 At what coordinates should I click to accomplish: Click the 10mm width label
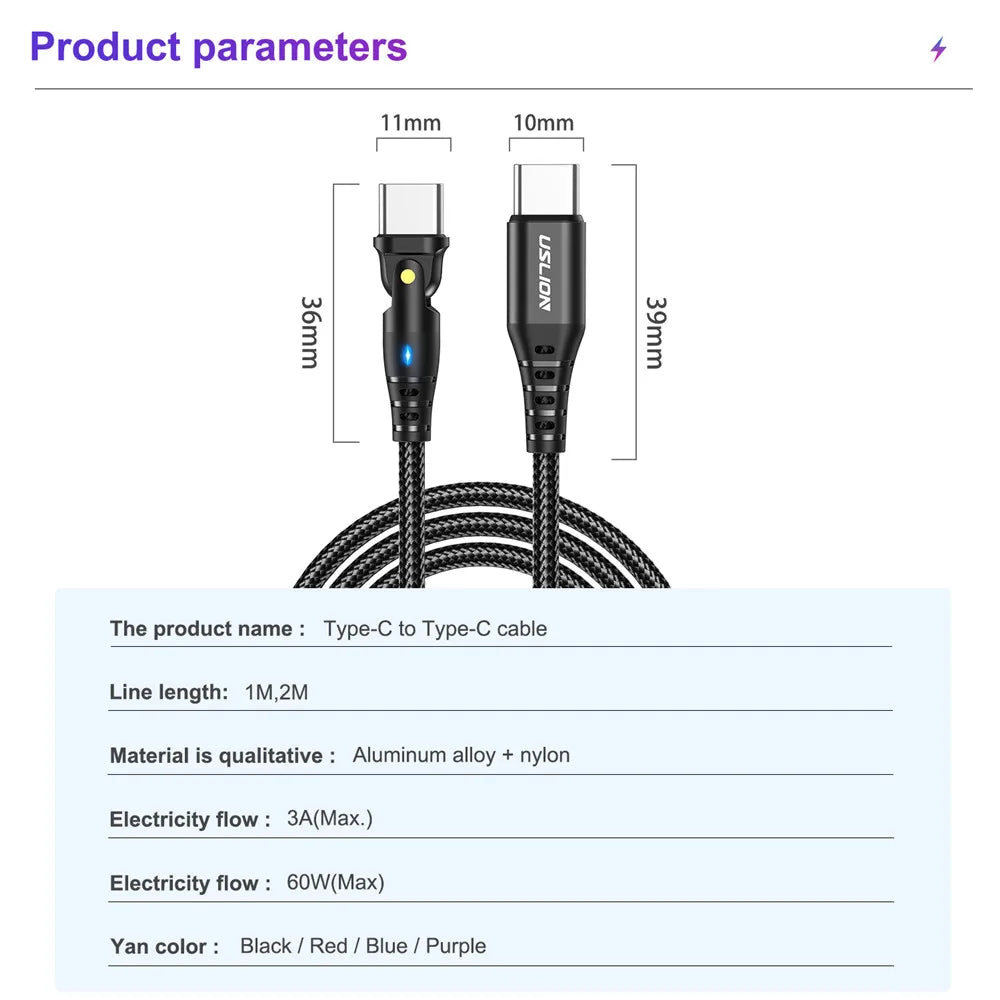544,122
